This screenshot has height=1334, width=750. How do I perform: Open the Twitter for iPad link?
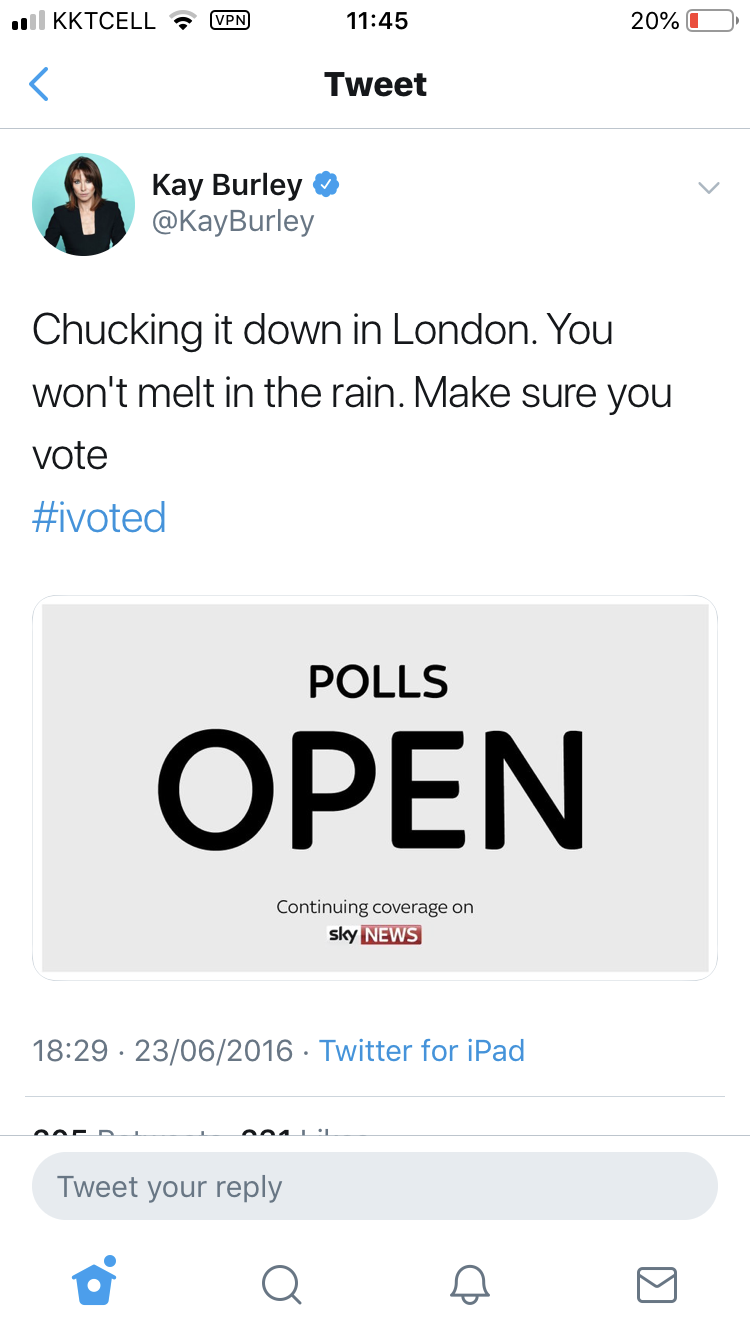[422, 1051]
